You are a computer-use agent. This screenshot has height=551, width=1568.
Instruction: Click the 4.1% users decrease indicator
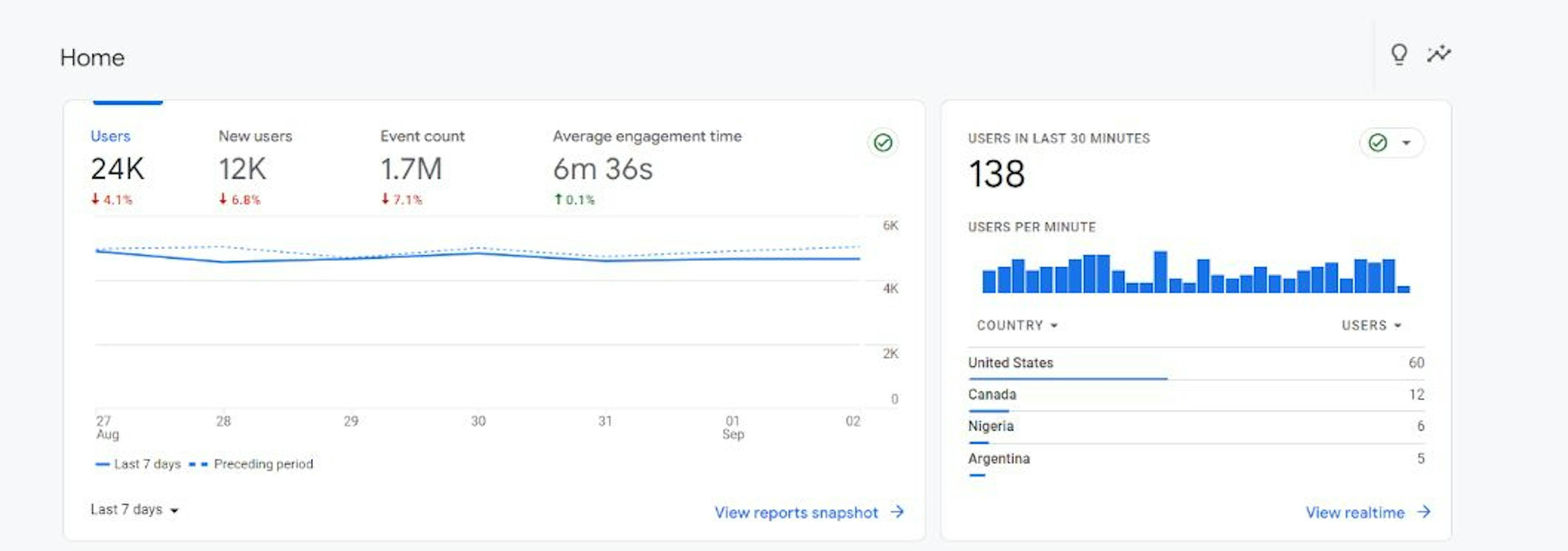111,200
